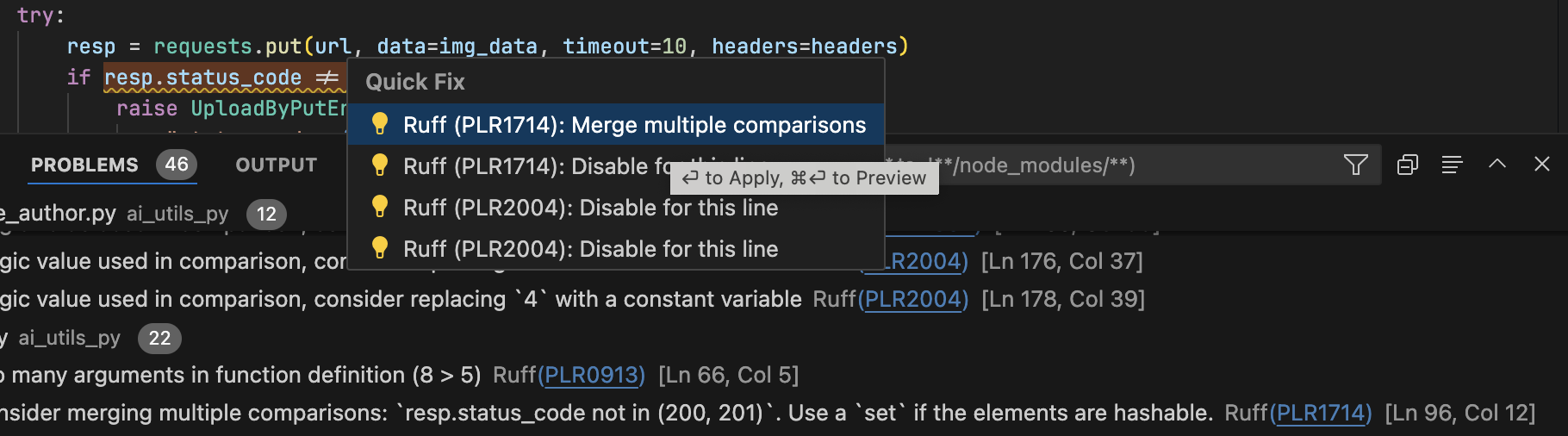Open the PROBLEMS tab

pyautogui.click(x=84, y=165)
